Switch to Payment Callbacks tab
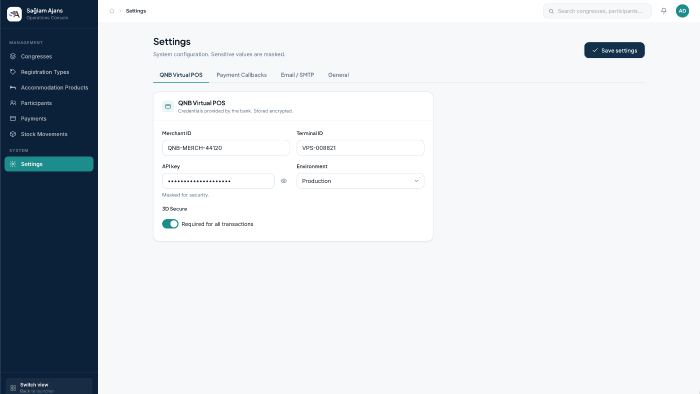The image size is (700, 394). 242,75
